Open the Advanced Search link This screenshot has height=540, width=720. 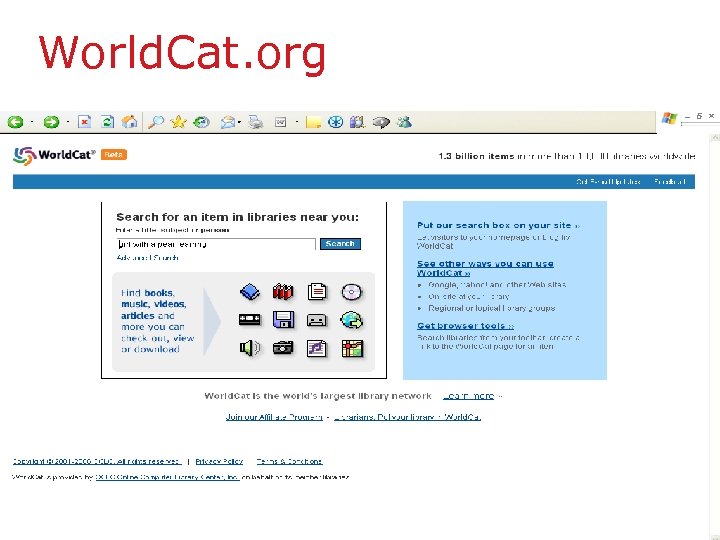point(148,258)
